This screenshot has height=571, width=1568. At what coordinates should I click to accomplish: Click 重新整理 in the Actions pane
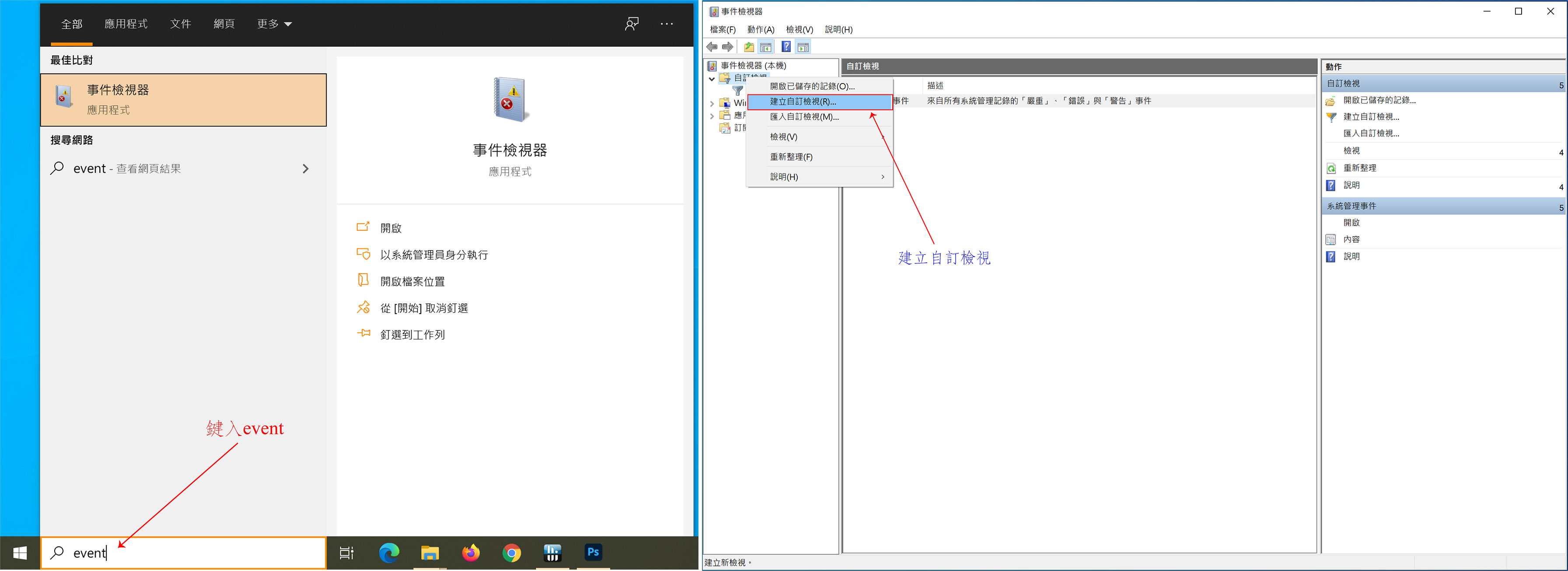pos(1359,167)
